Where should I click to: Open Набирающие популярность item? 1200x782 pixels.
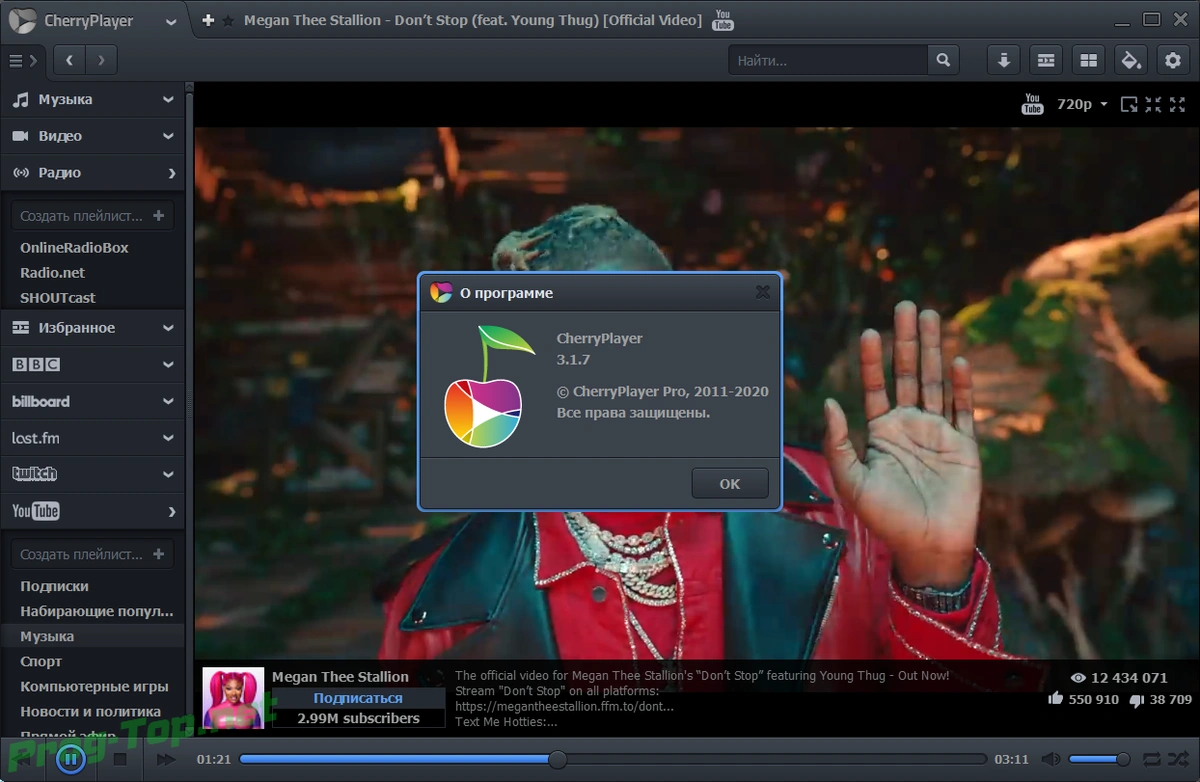96,611
